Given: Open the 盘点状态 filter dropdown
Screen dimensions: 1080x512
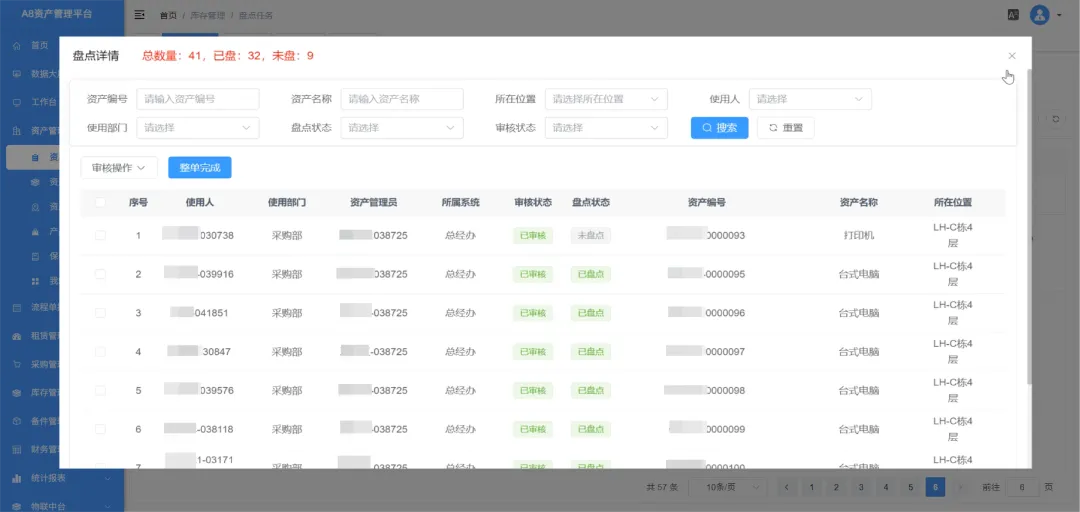Looking at the screenshot, I should [402, 128].
